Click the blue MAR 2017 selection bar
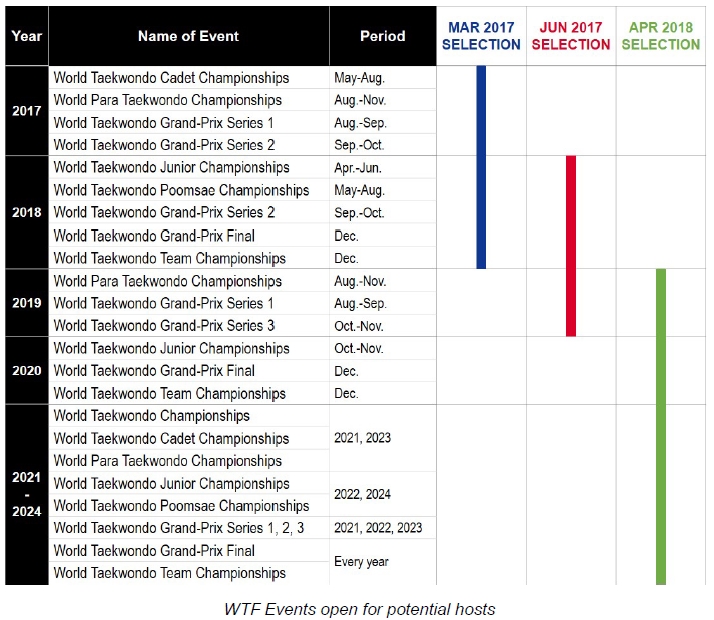Viewport: 714px width, 620px height. click(x=481, y=167)
